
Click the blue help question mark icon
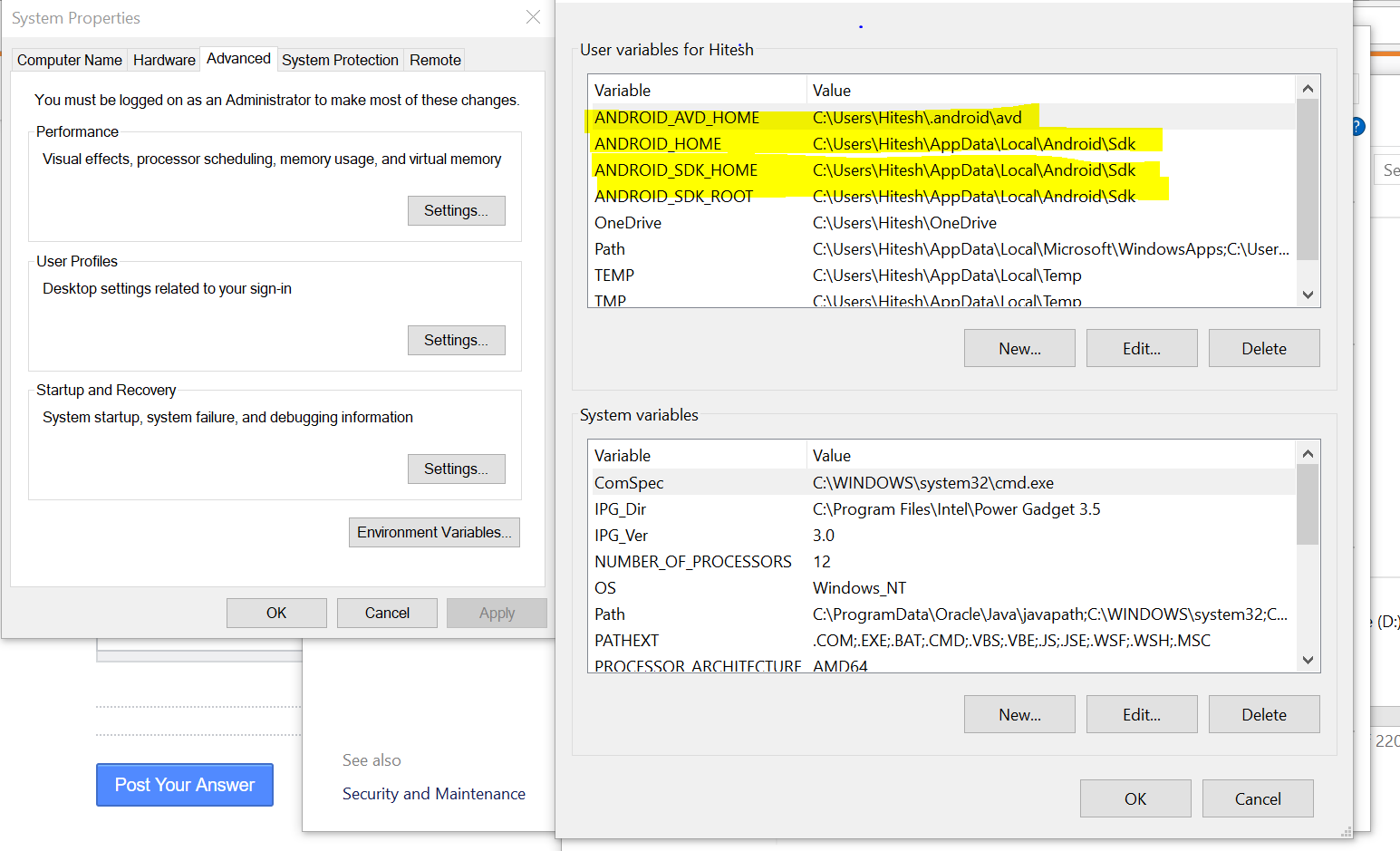[x=1358, y=127]
